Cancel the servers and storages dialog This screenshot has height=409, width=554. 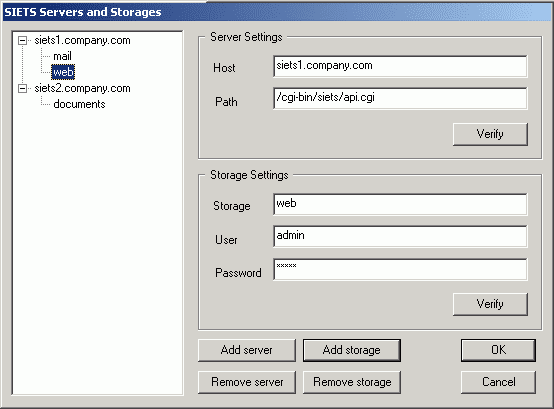(498, 382)
